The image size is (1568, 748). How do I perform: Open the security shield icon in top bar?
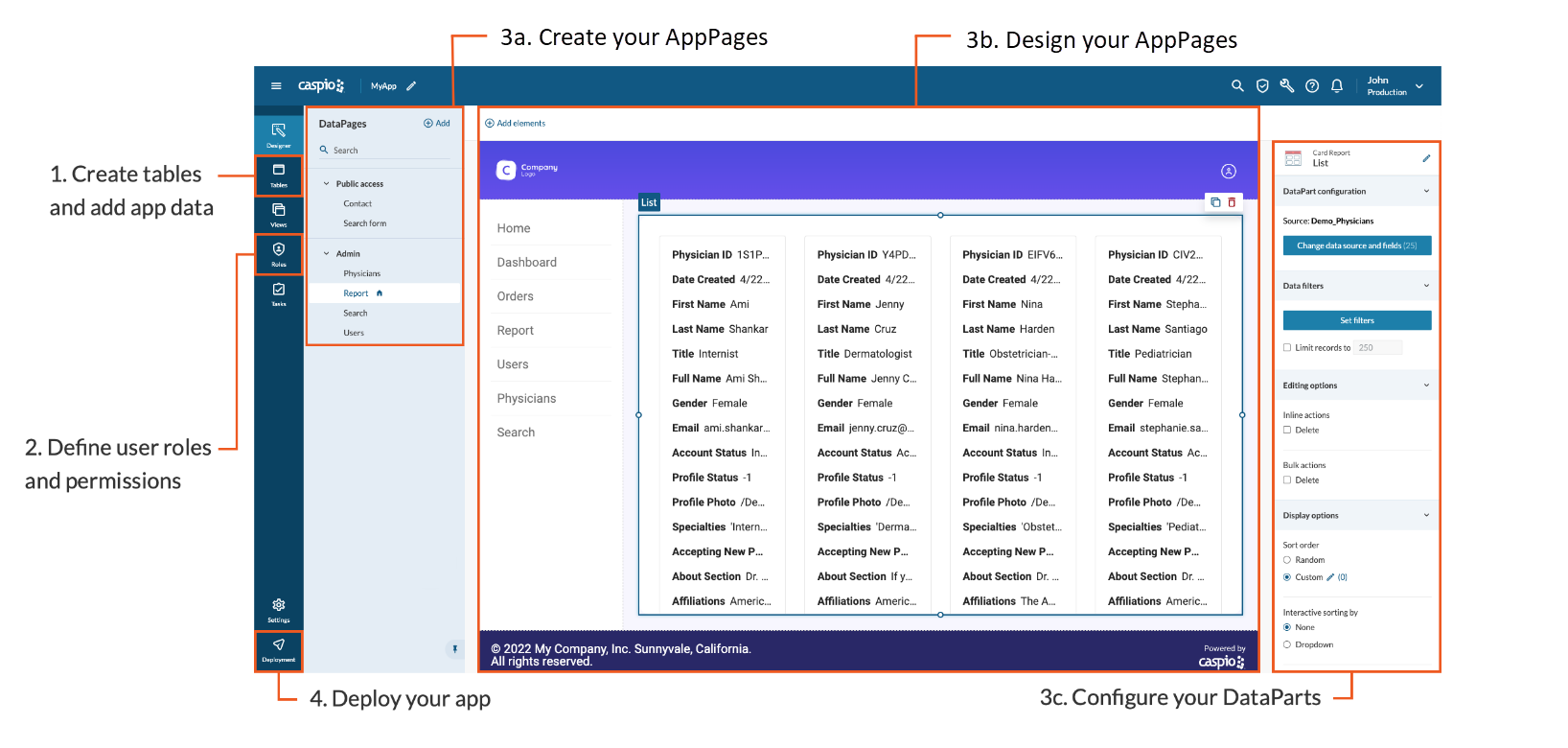click(1262, 86)
